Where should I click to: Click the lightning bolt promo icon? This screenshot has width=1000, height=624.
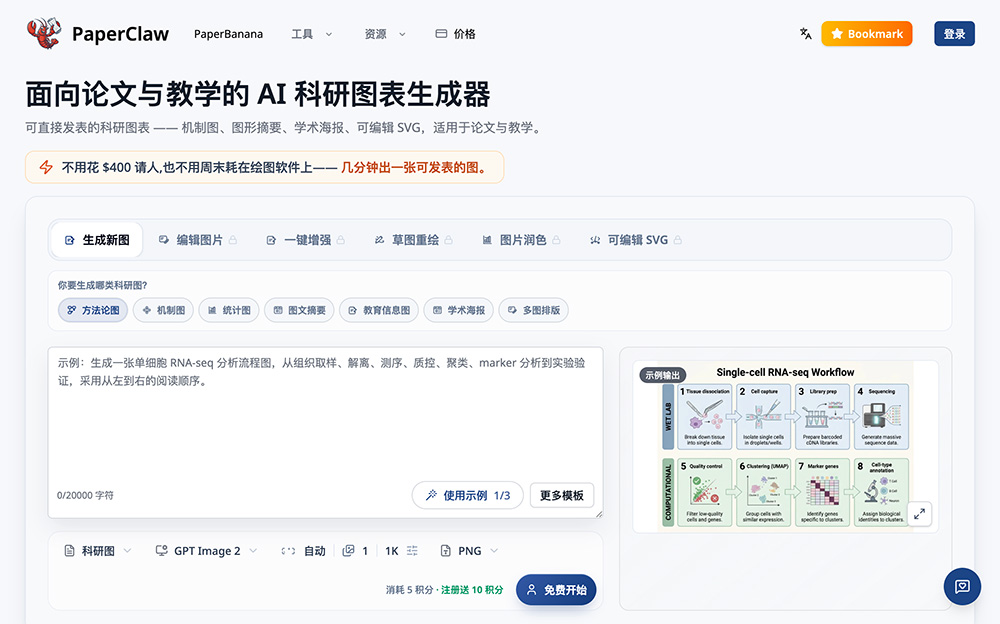pos(46,167)
